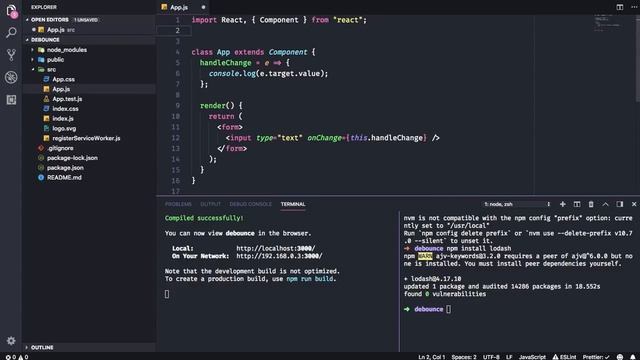Open index.js file
This screenshot has width=640, height=360.
[63, 118]
